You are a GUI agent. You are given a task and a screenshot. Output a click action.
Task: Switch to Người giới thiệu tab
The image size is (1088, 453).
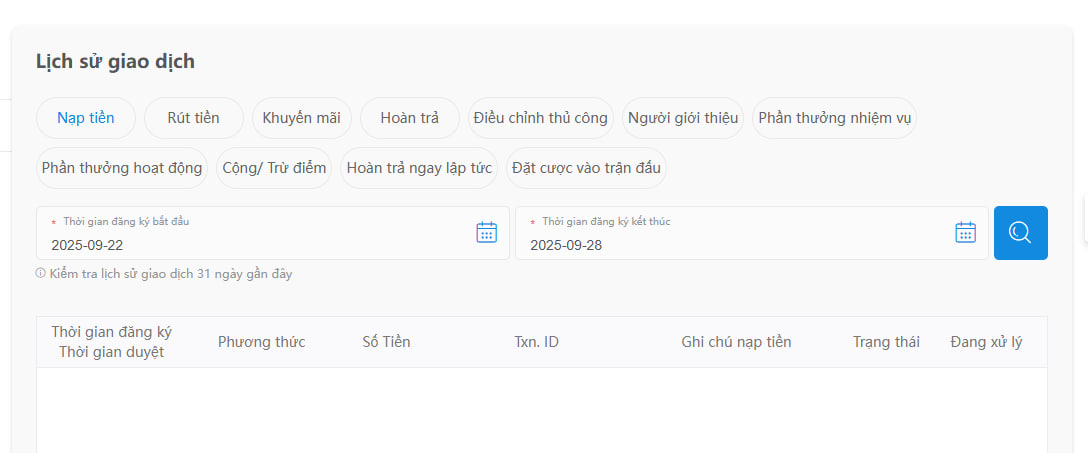point(683,118)
